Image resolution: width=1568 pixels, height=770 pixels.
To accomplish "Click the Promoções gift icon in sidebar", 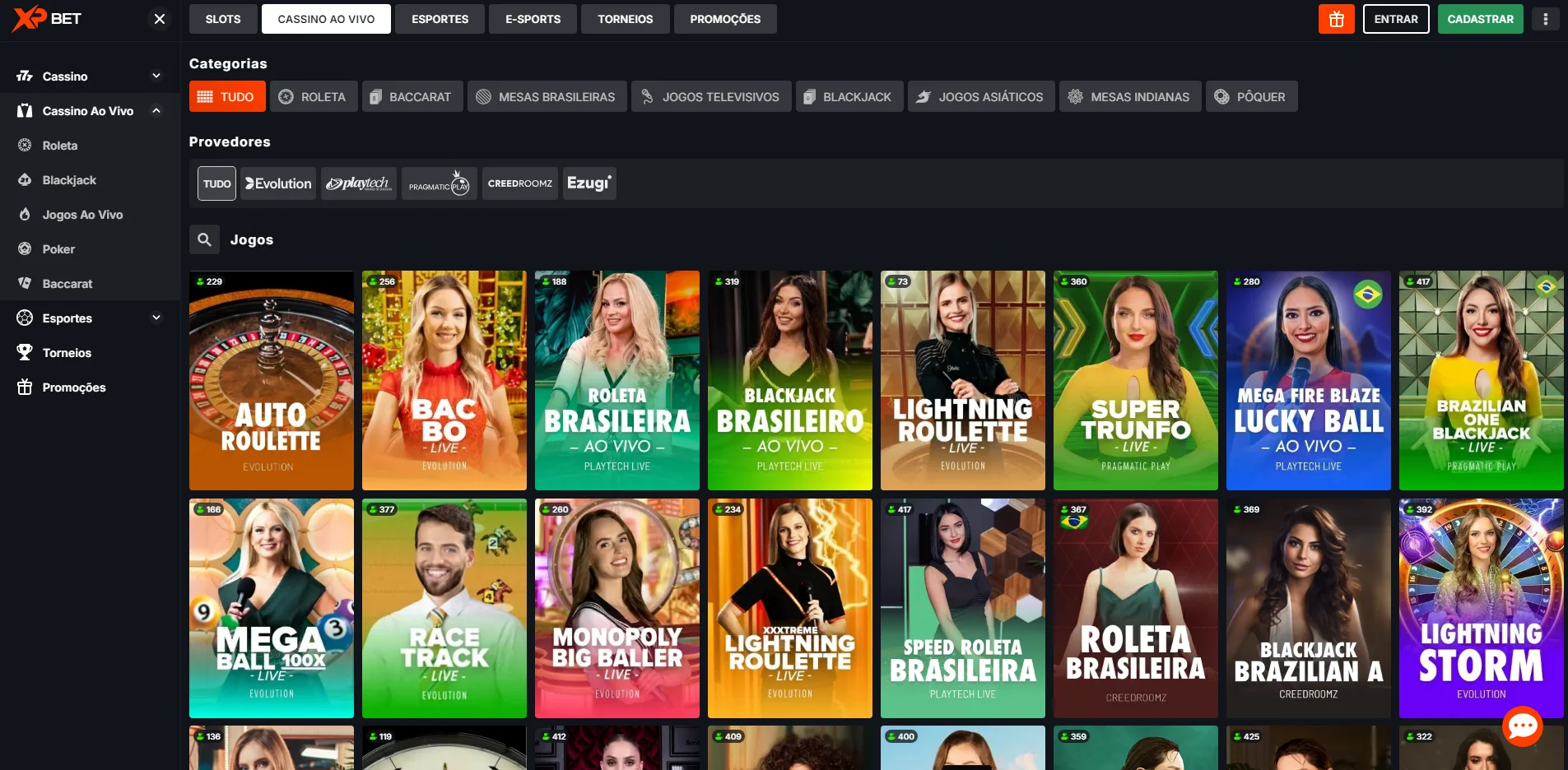I will tap(25, 387).
